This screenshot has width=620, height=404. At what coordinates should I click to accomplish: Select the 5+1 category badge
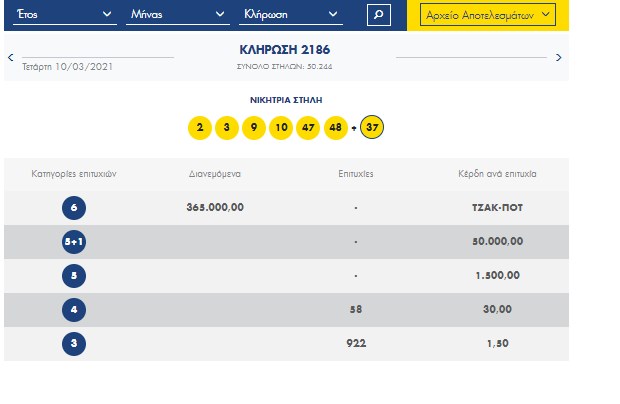[72, 242]
